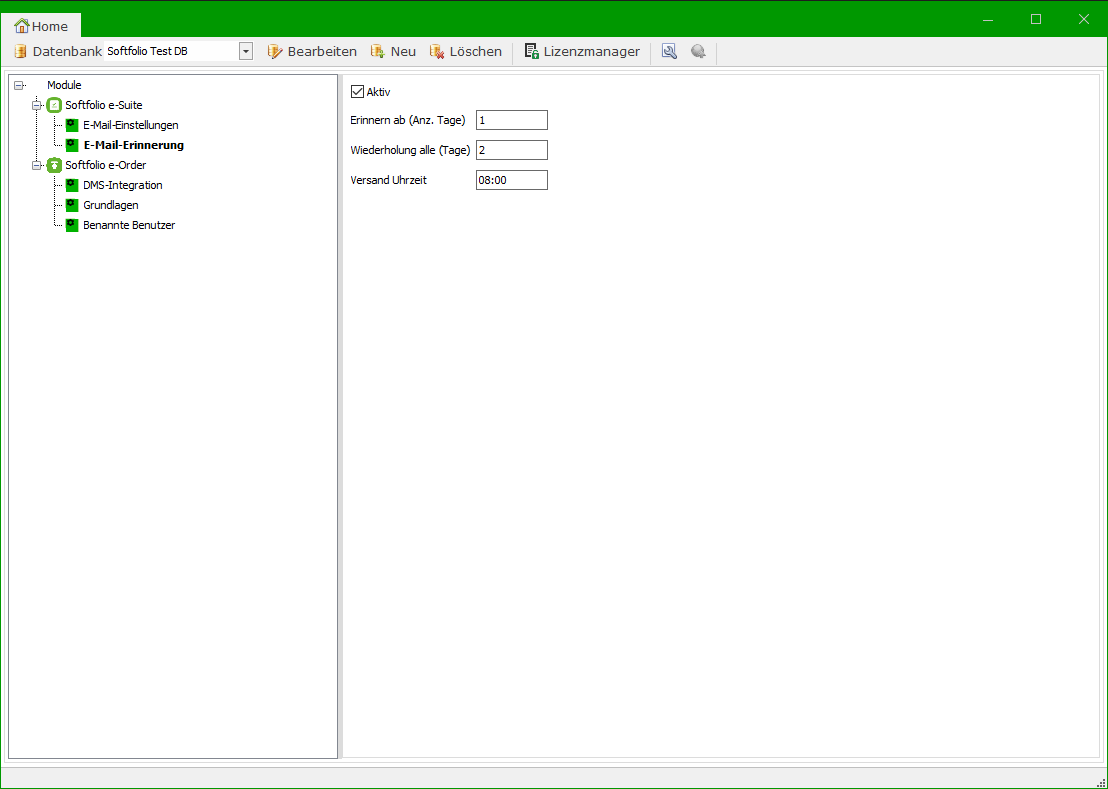1108x789 pixels.
Task: Click the Bearbeiten button
Action: [x=312, y=51]
